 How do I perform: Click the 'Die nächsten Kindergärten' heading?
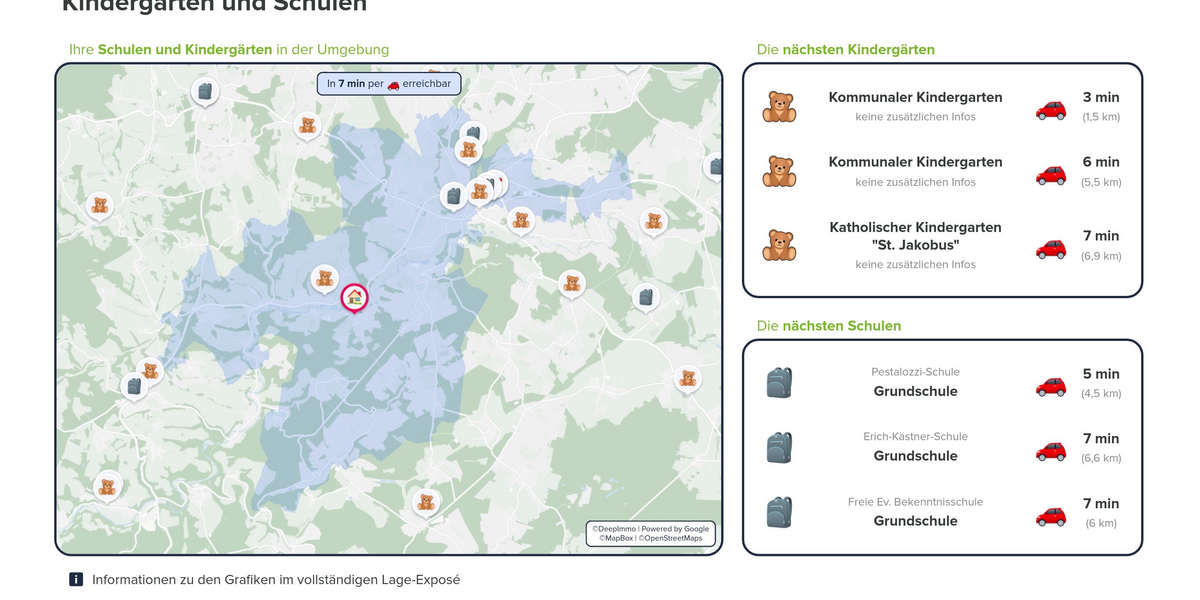(x=846, y=49)
